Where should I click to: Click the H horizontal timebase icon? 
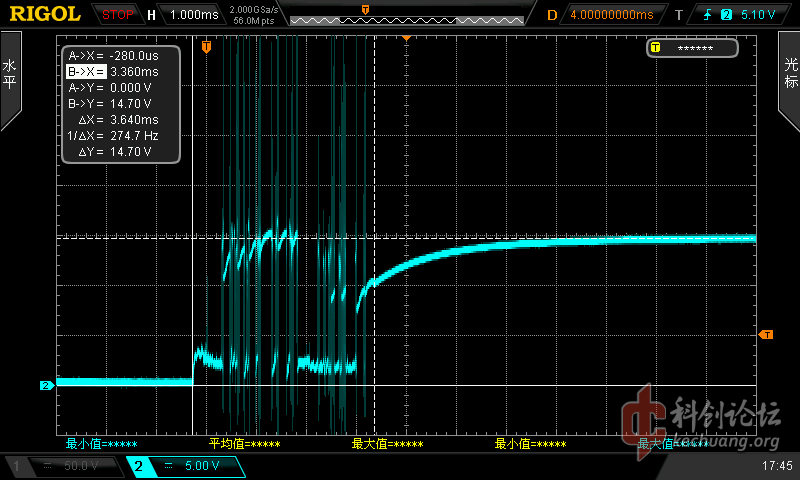(151, 15)
